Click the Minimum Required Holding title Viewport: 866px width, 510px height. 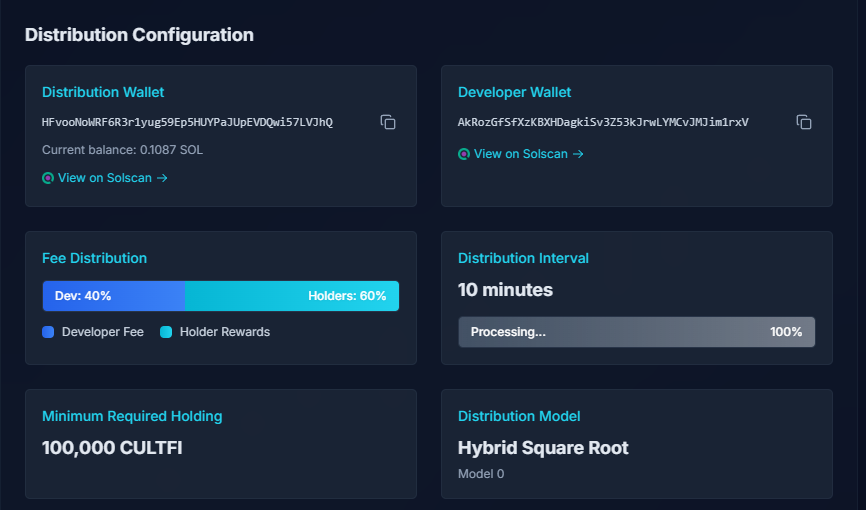pyautogui.click(x=132, y=416)
